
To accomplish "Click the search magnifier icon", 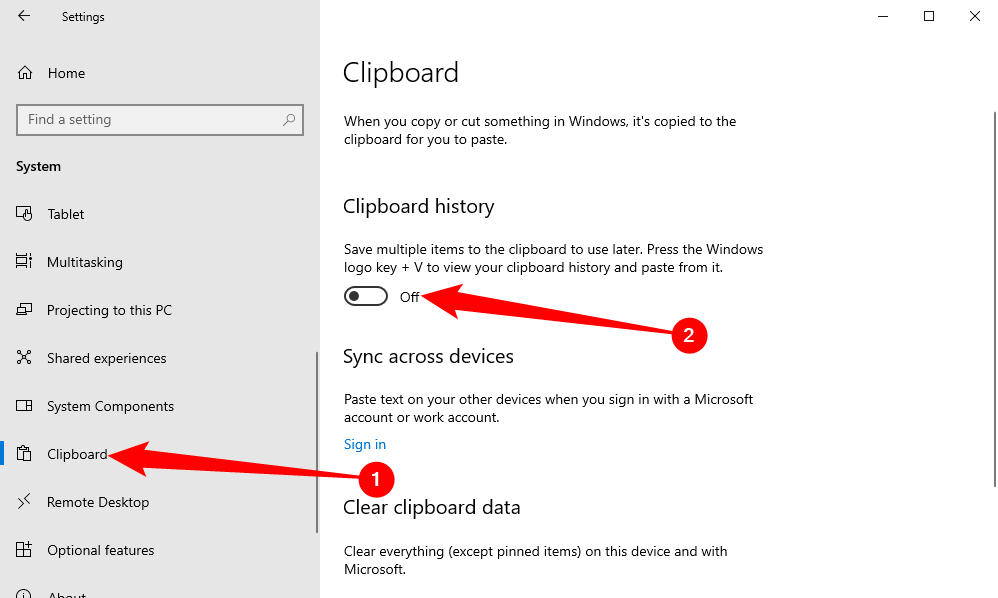I will pyautogui.click(x=289, y=120).
